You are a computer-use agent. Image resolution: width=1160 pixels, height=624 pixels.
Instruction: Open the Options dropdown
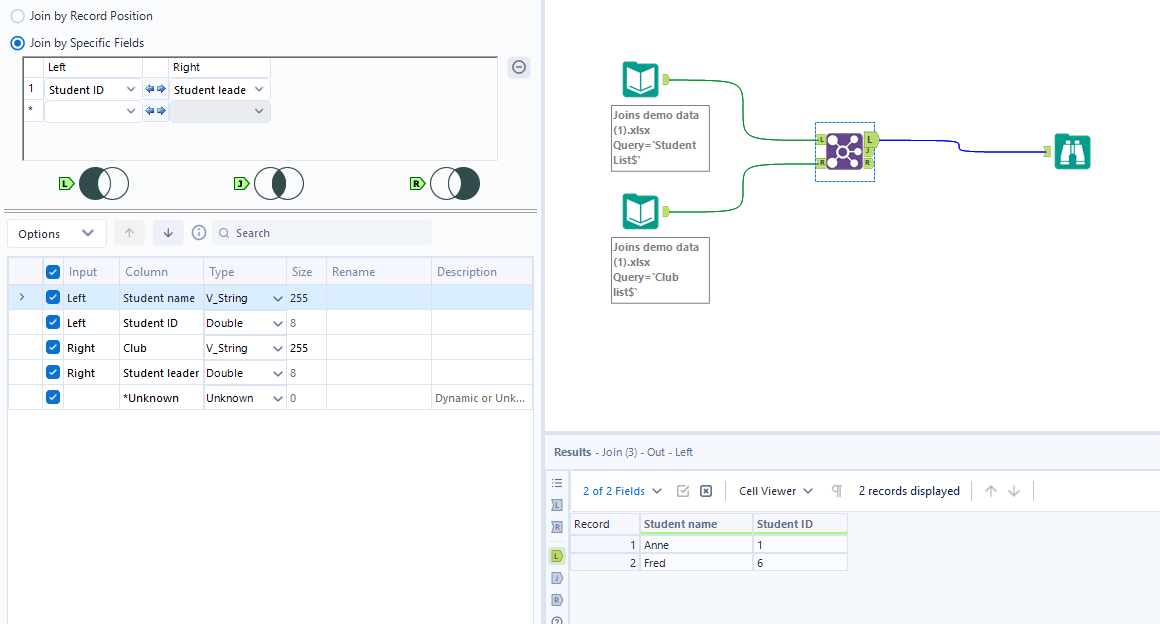[57, 233]
